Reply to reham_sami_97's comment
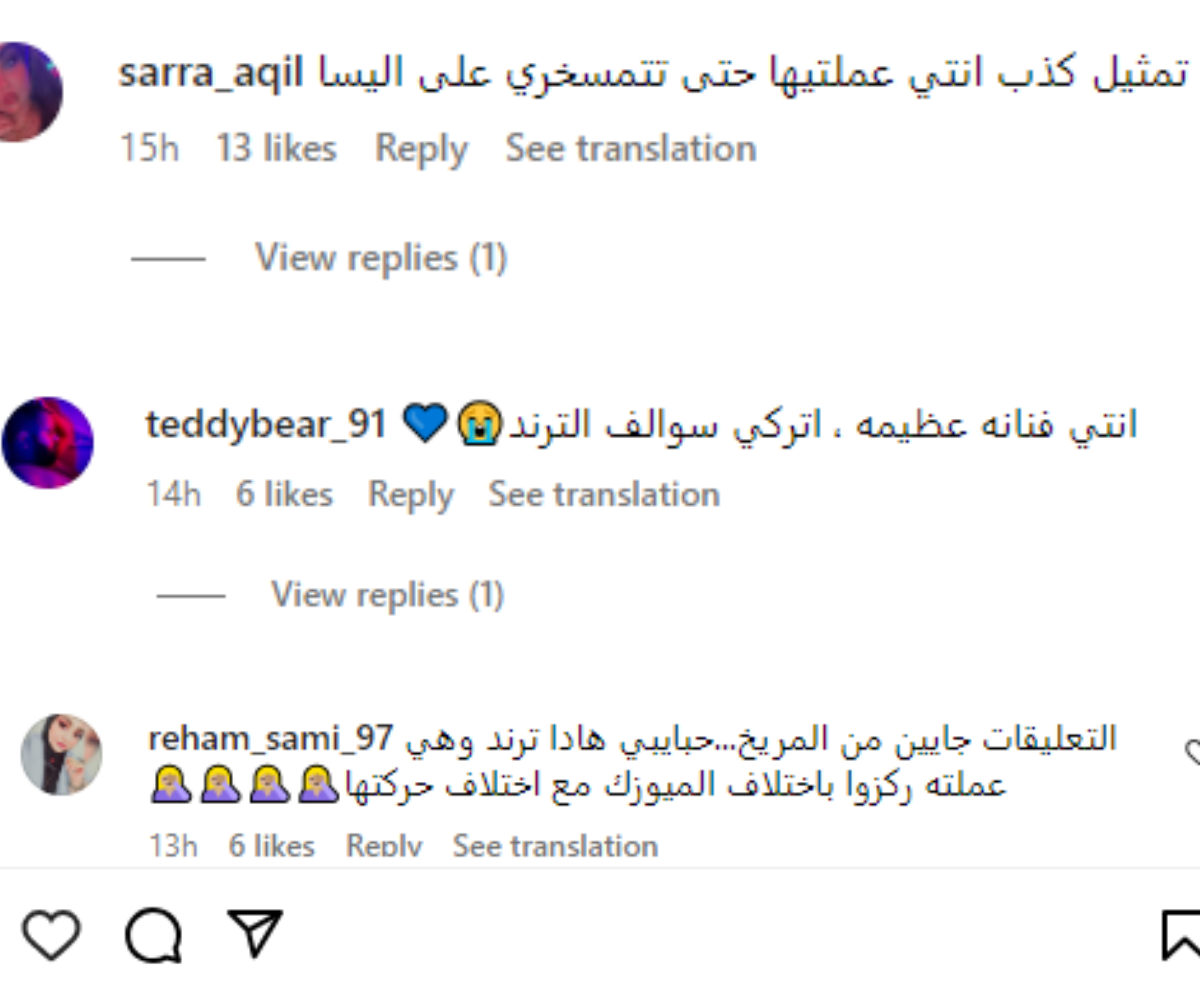The height and width of the screenshot is (983, 1200). [384, 846]
